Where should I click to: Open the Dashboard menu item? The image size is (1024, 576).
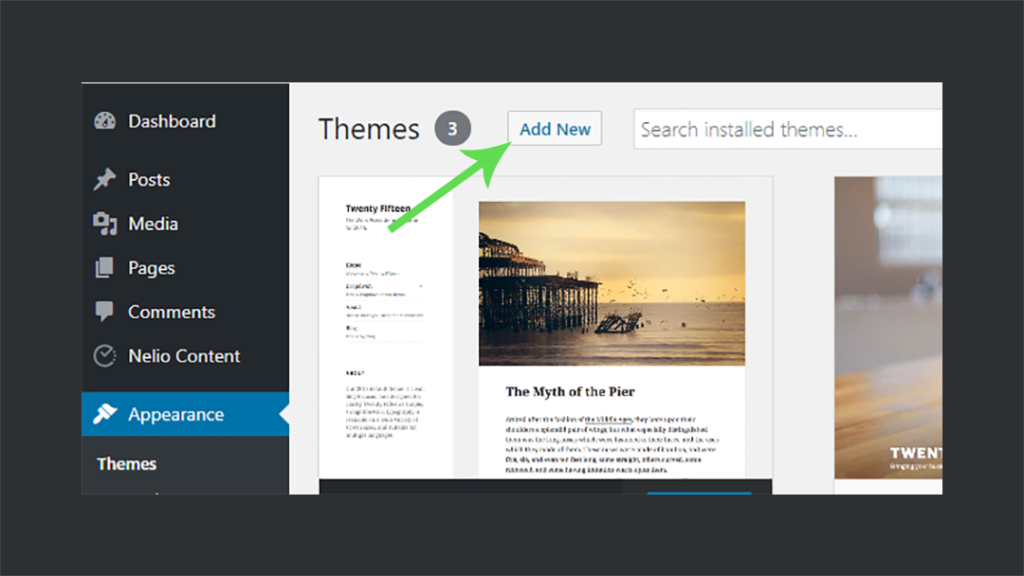172,121
